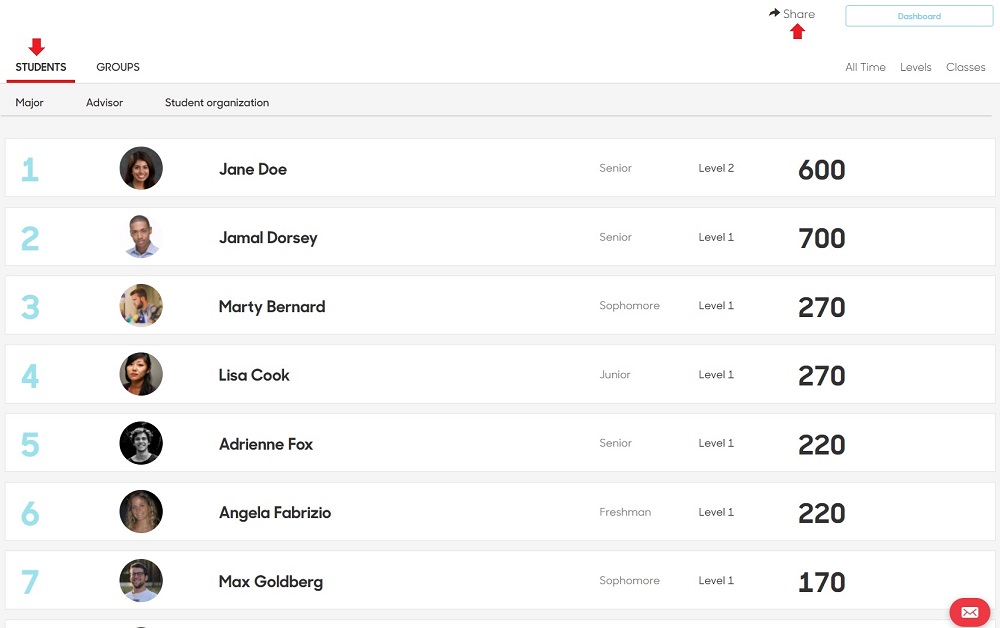The width and height of the screenshot is (1000, 628).
Task: Open the Levels view
Action: (x=916, y=67)
